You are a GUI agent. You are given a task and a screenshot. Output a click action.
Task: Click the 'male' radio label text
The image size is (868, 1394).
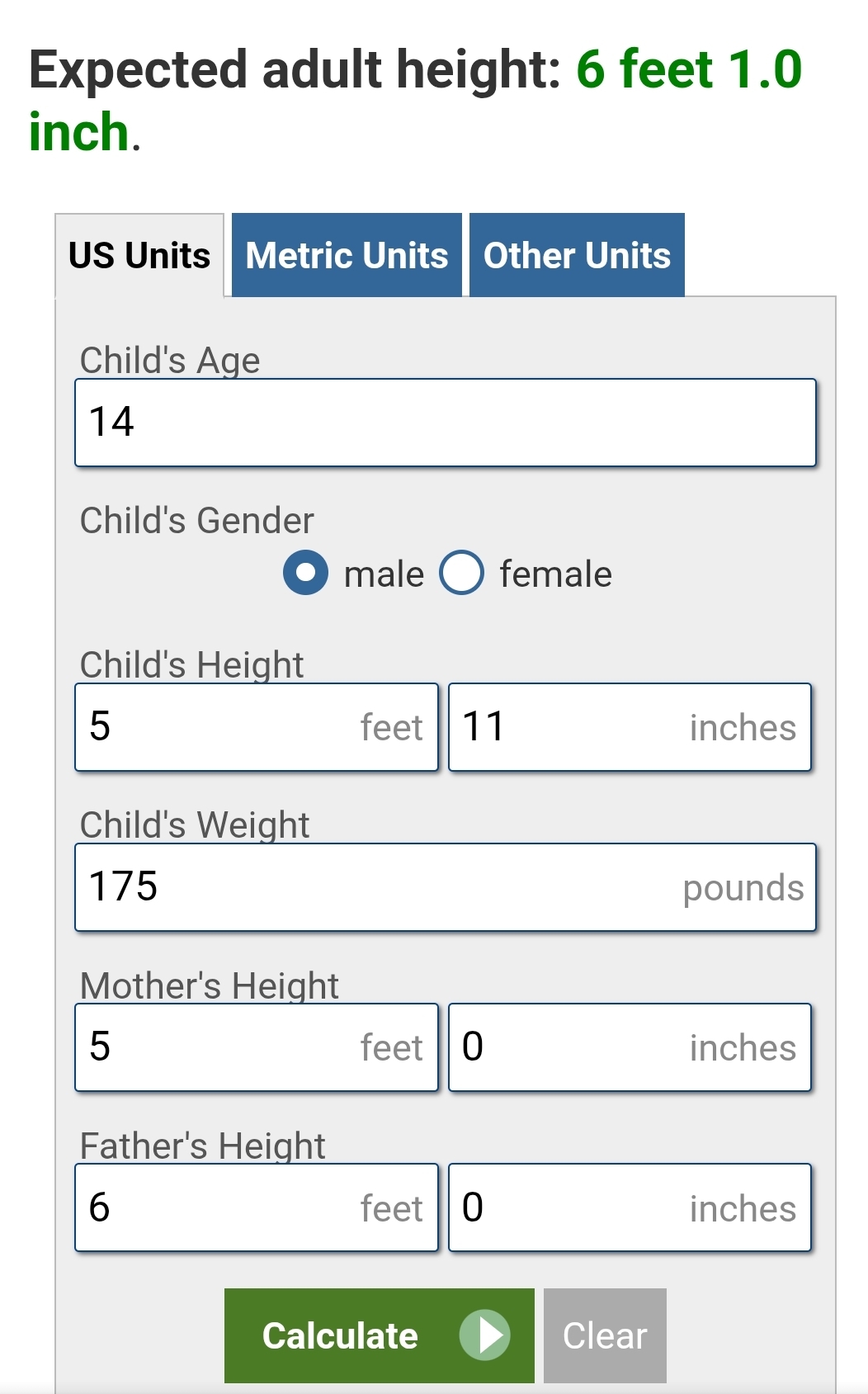pyautogui.click(x=384, y=574)
